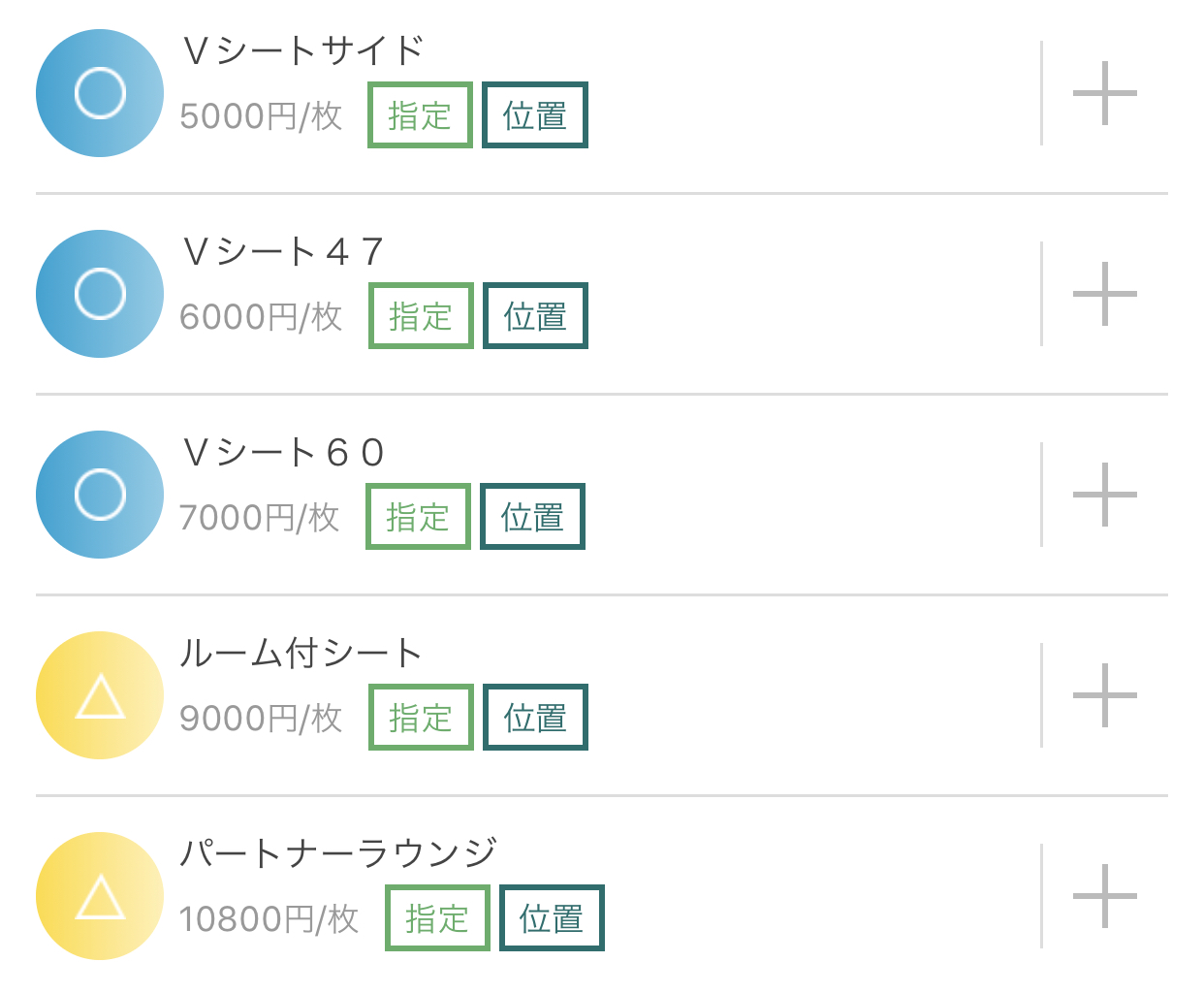Click the 指定 tag under Vシートサイド
Image resolution: width=1204 pixels, height=994 pixels.
click(420, 115)
